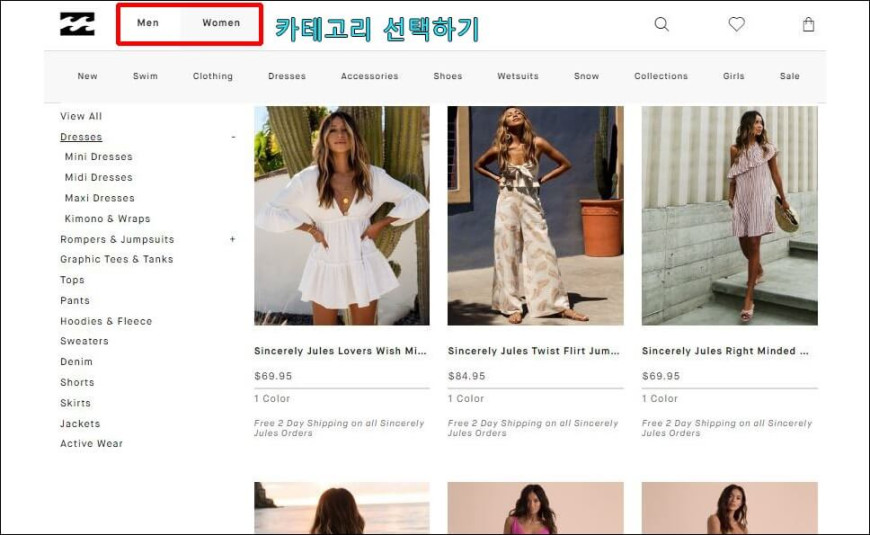Click 1 Color under Right Minded

pos(660,398)
